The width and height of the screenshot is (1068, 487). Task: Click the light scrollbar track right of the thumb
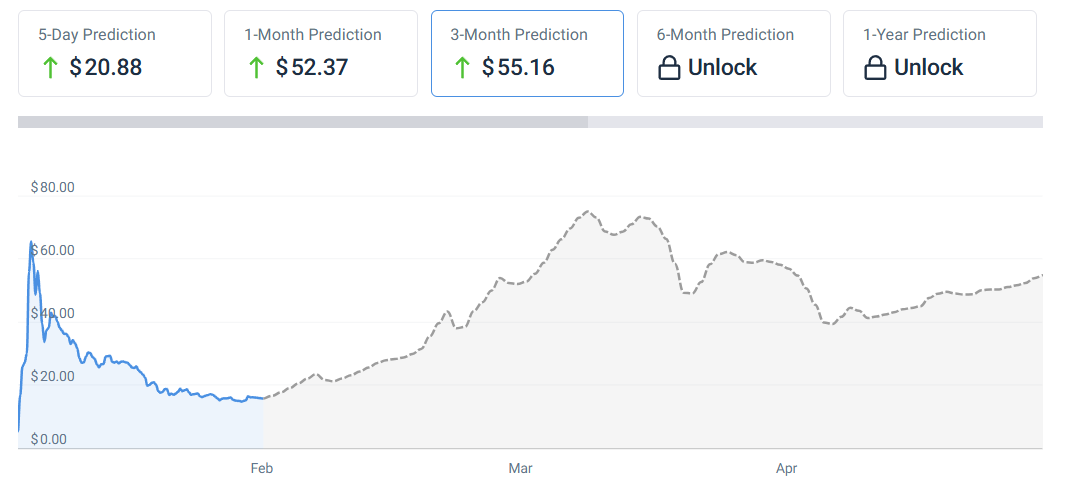click(815, 122)
